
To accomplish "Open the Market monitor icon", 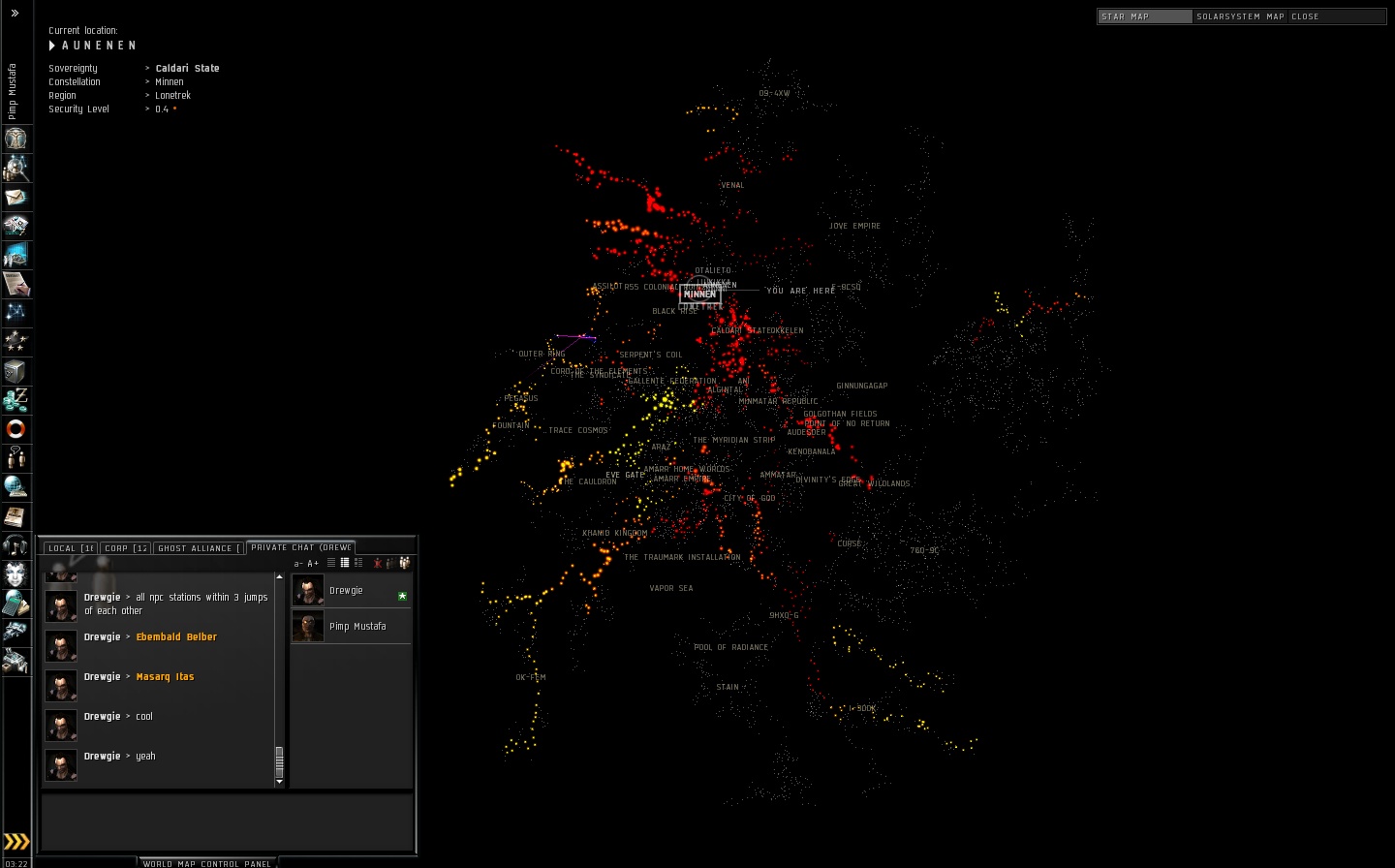I will pos(15,255).
